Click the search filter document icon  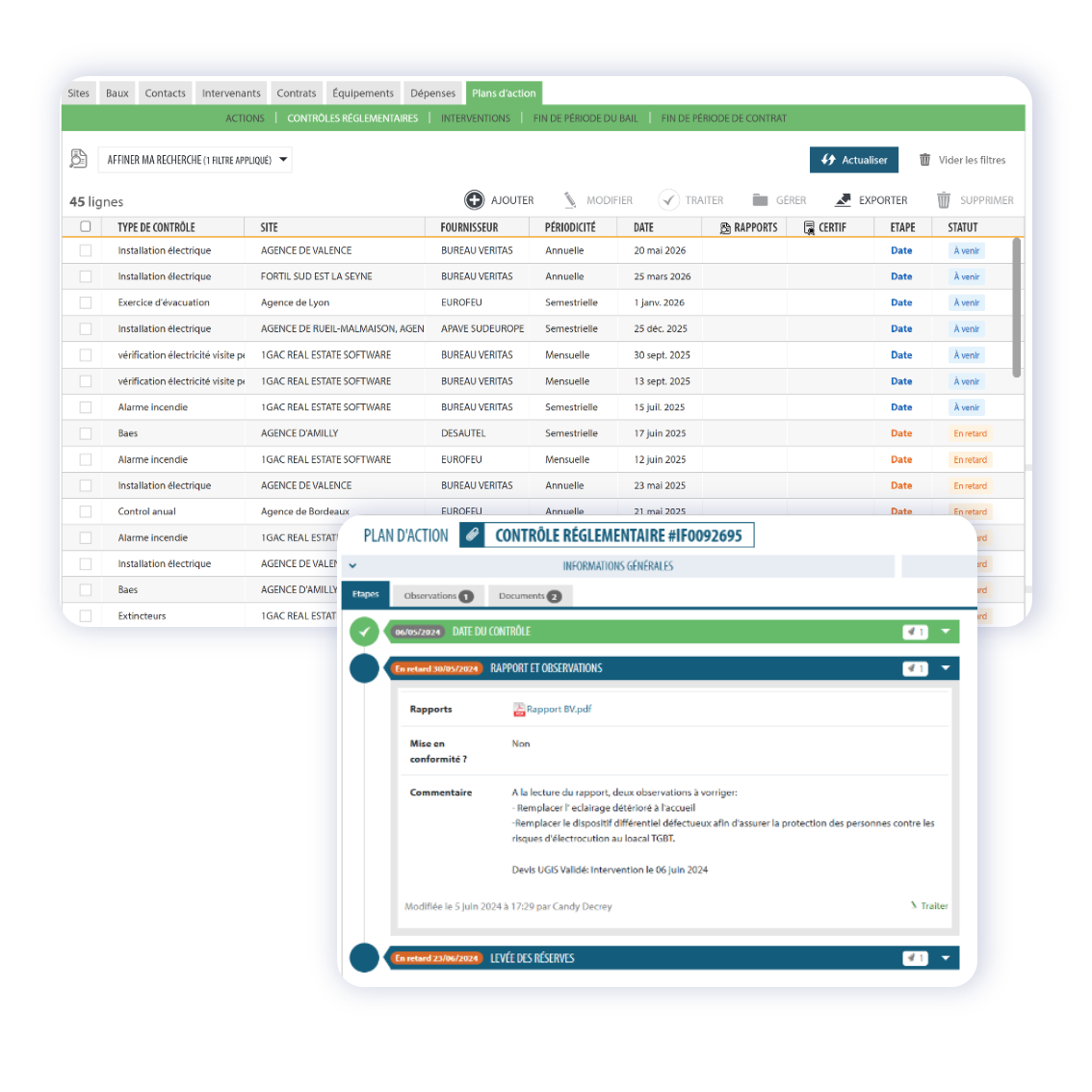pos(79,159)
